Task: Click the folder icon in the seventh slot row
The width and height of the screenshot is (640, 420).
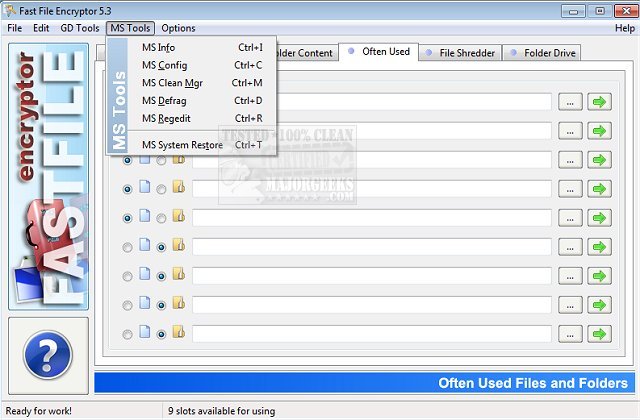Action: (x=179, y=273)
